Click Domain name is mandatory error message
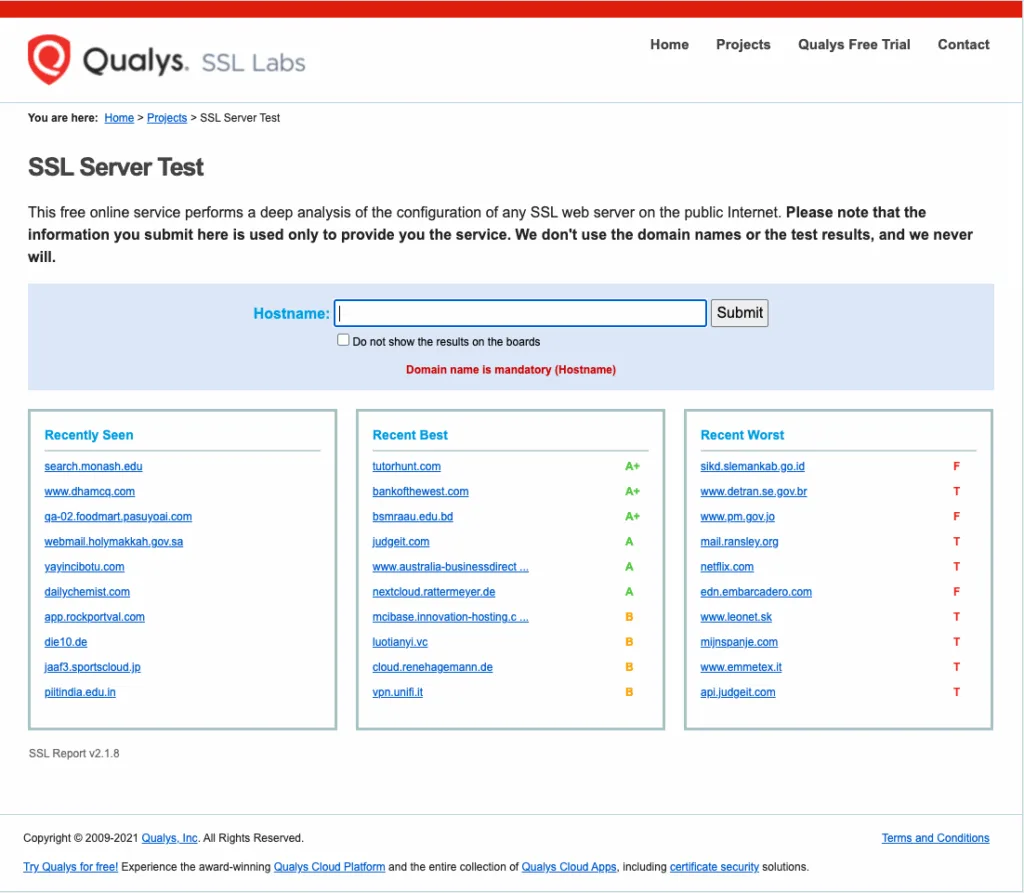1024x893 pixels. 511,370
